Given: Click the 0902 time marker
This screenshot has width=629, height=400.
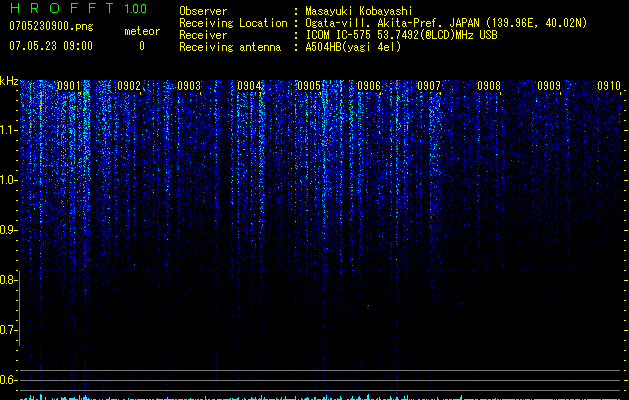Looking at the screenshot, I should [x=129, y=86].
